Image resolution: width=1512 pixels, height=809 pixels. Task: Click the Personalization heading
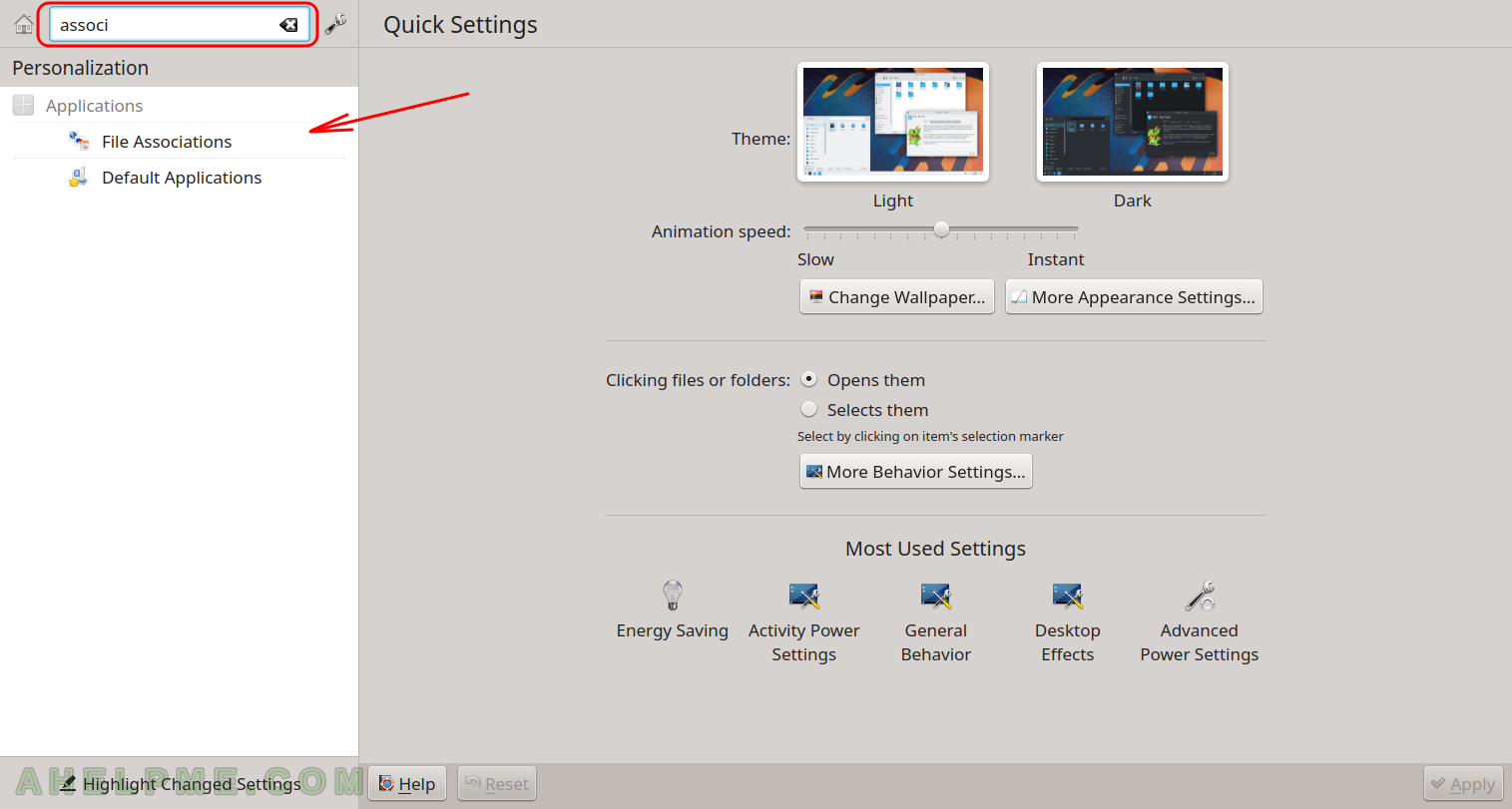81,68
